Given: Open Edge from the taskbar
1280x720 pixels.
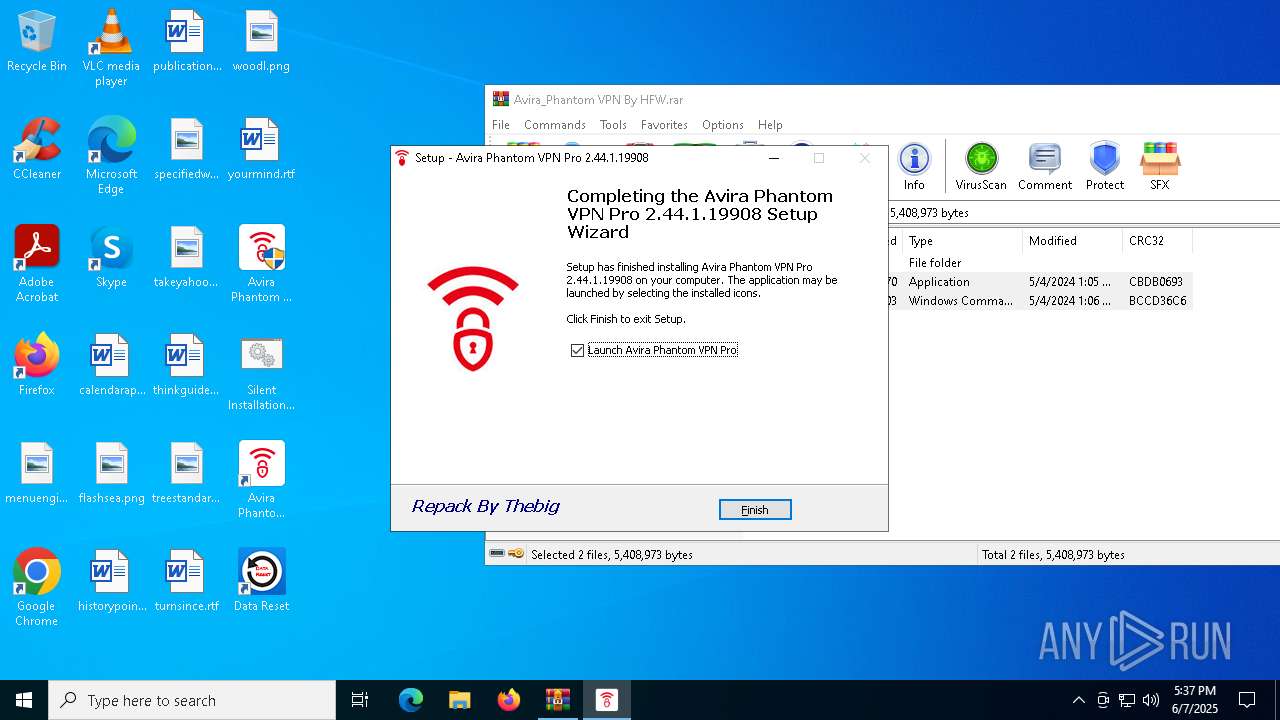Looking at the screenshot, I should click(411, 700).
